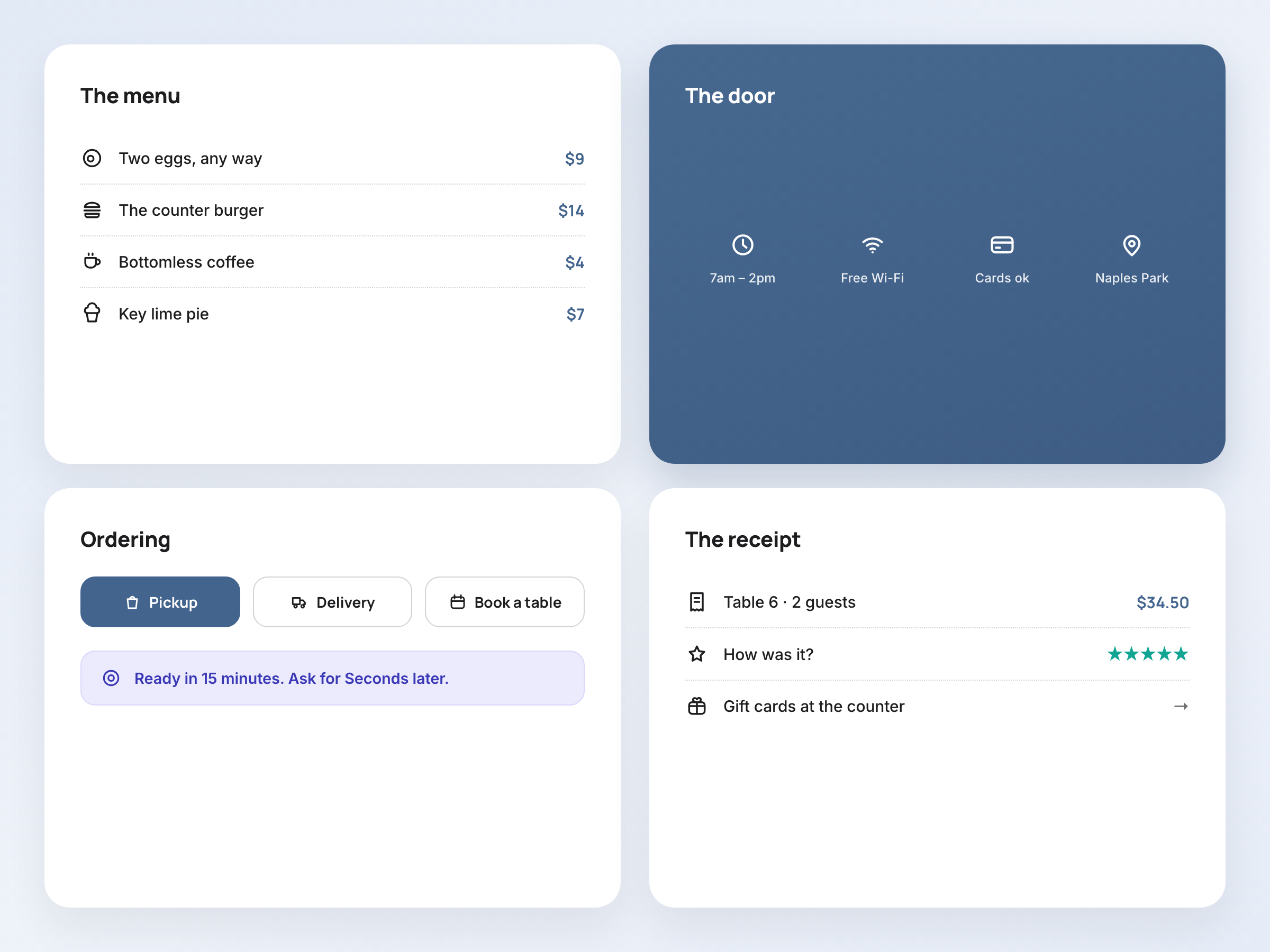This screenshot has width=1270, height=952.
Task: Click the Two eggs, any way menu item
Action: click(332, 158)
